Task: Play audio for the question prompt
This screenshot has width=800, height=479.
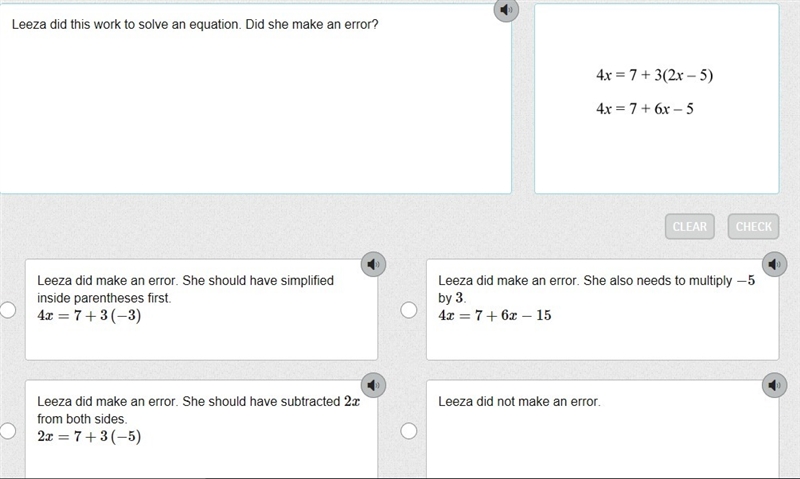Action: (506, 10)
